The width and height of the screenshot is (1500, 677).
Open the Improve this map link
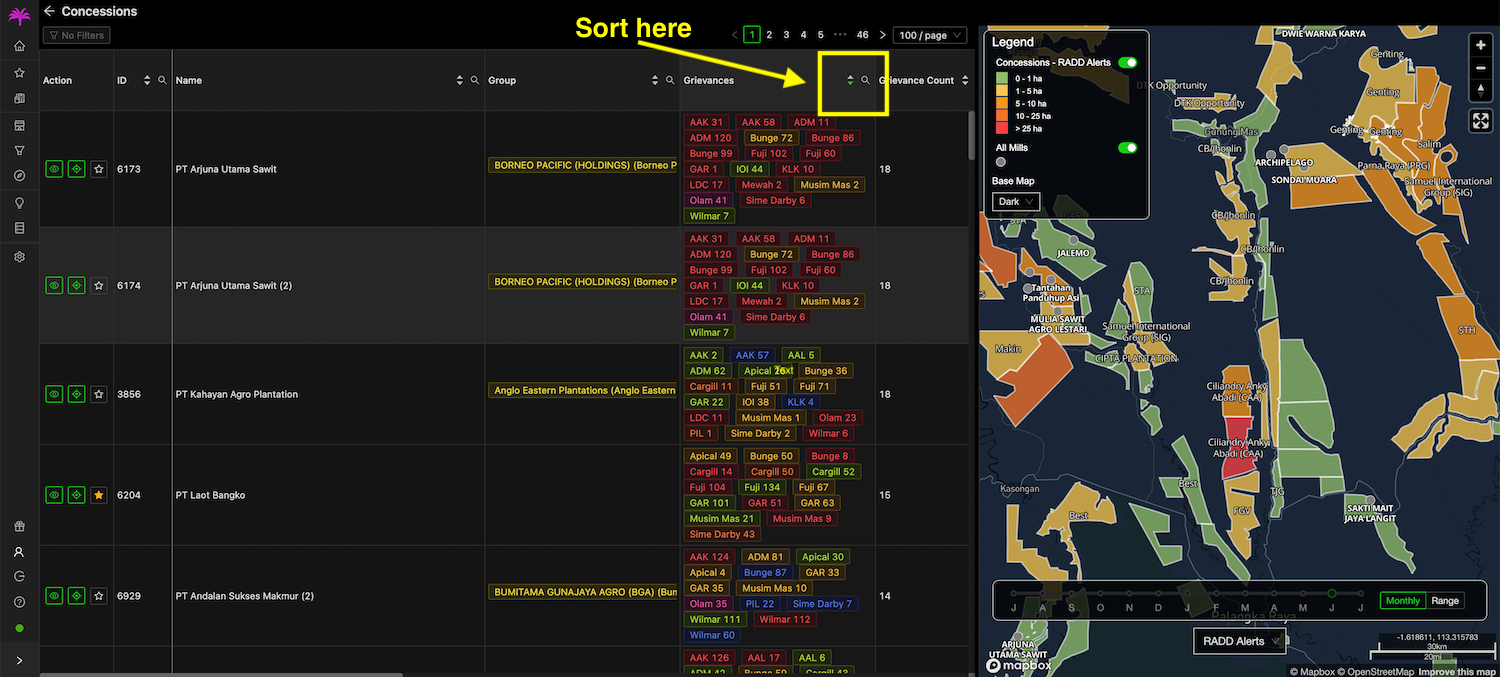click(x=1457, y=672)
